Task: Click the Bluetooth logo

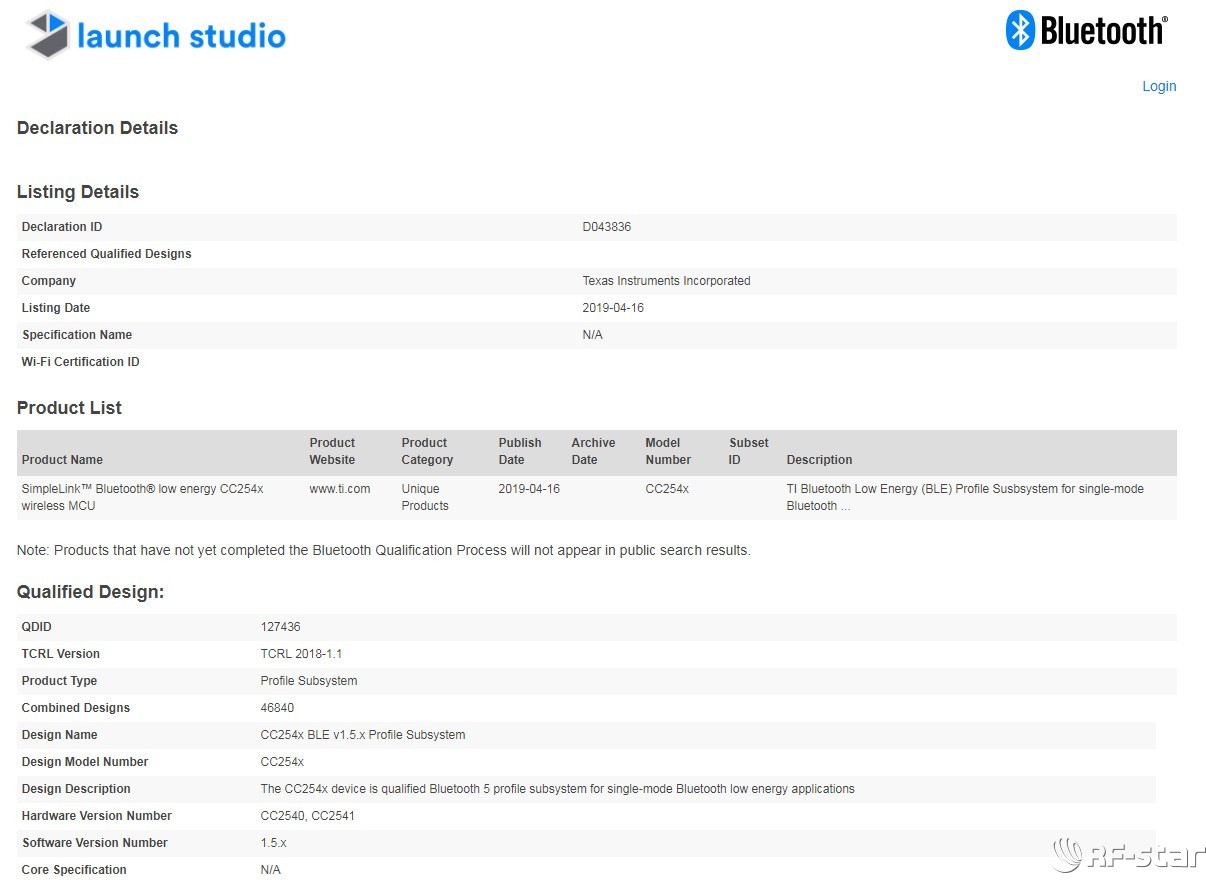Action: [1087, 30]
